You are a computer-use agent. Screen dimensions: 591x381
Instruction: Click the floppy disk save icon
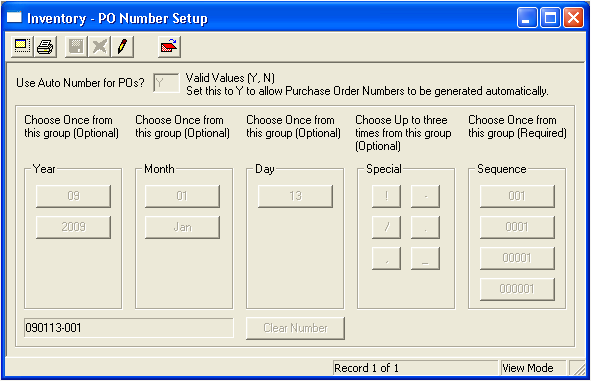pyautogui.click(x=76, y=47)
